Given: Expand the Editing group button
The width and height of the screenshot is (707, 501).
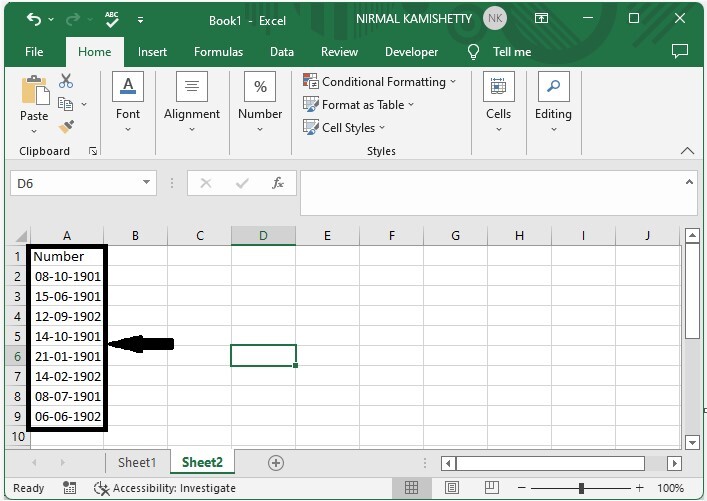Looking at the screenshot, I should click(x=553, y=103).
